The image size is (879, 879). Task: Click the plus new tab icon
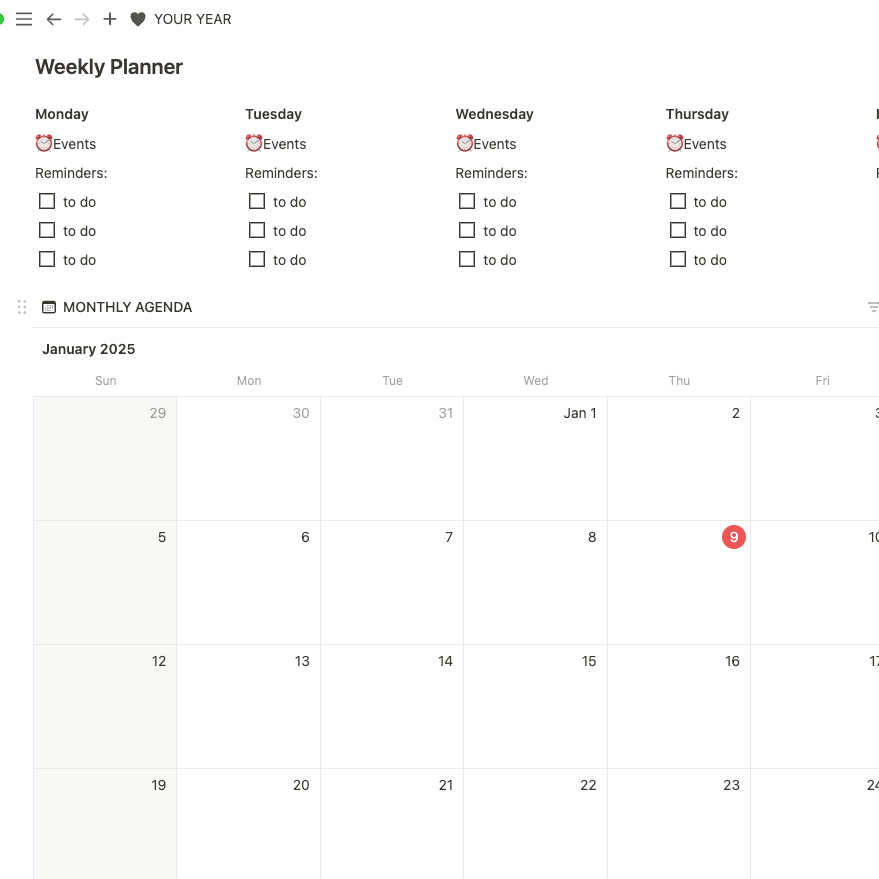point(110,19)
